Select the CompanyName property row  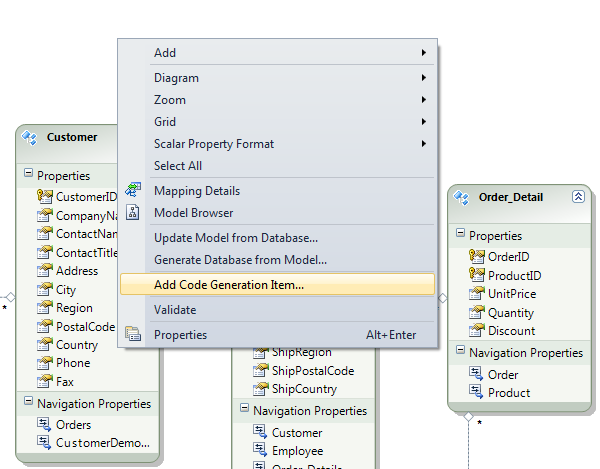(x=77, y=215)
